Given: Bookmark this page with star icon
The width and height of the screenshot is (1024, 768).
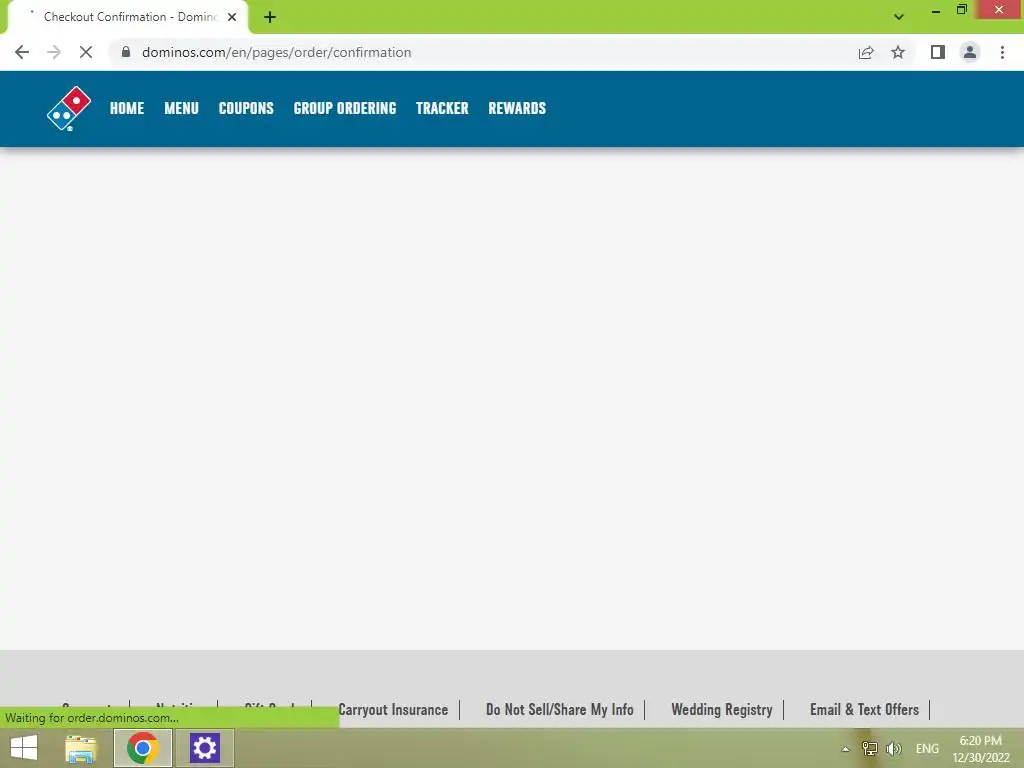Looking at the screenshot, I should tap(898, 52).
